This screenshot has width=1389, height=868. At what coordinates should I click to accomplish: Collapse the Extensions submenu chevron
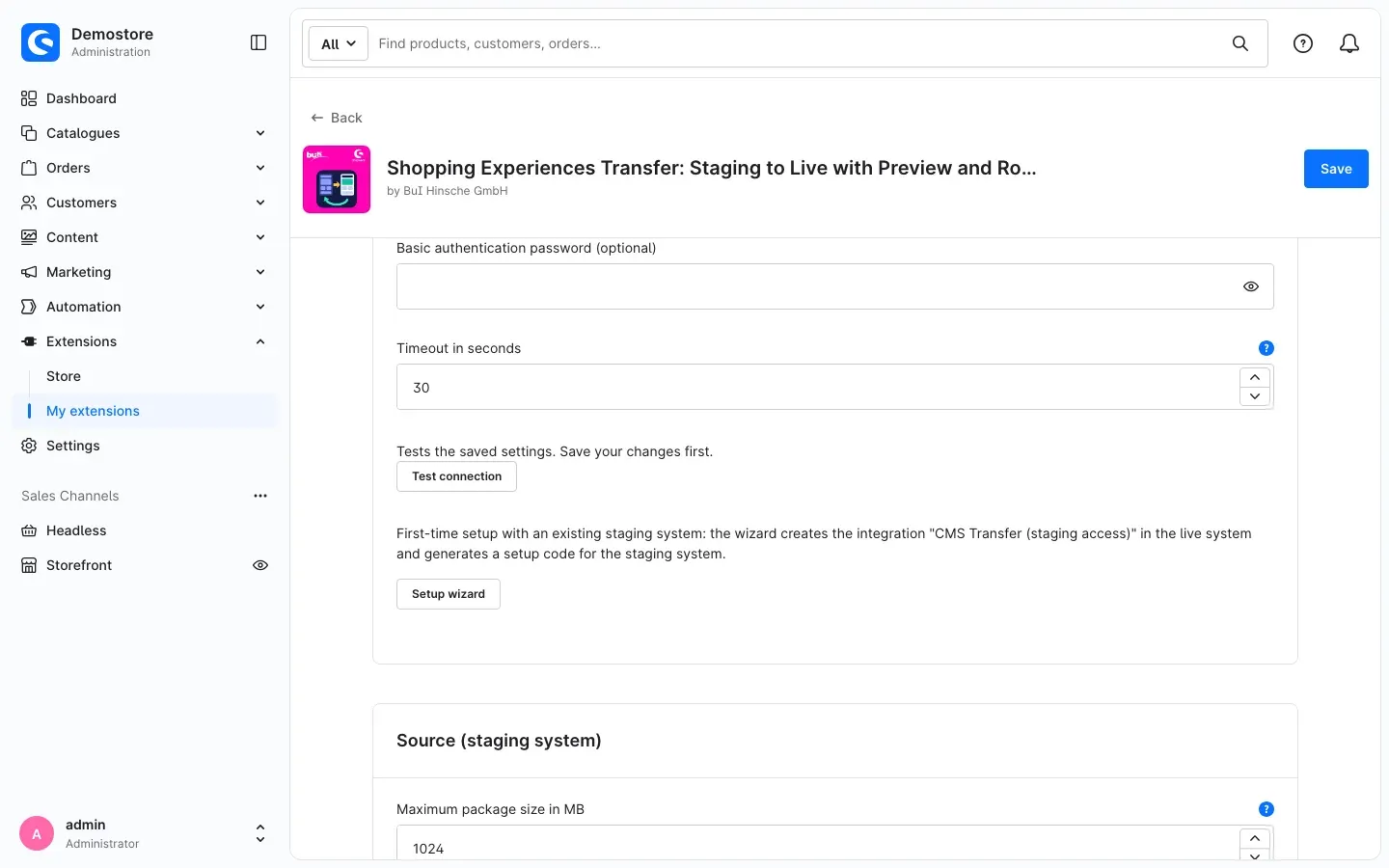coord(260,341)
